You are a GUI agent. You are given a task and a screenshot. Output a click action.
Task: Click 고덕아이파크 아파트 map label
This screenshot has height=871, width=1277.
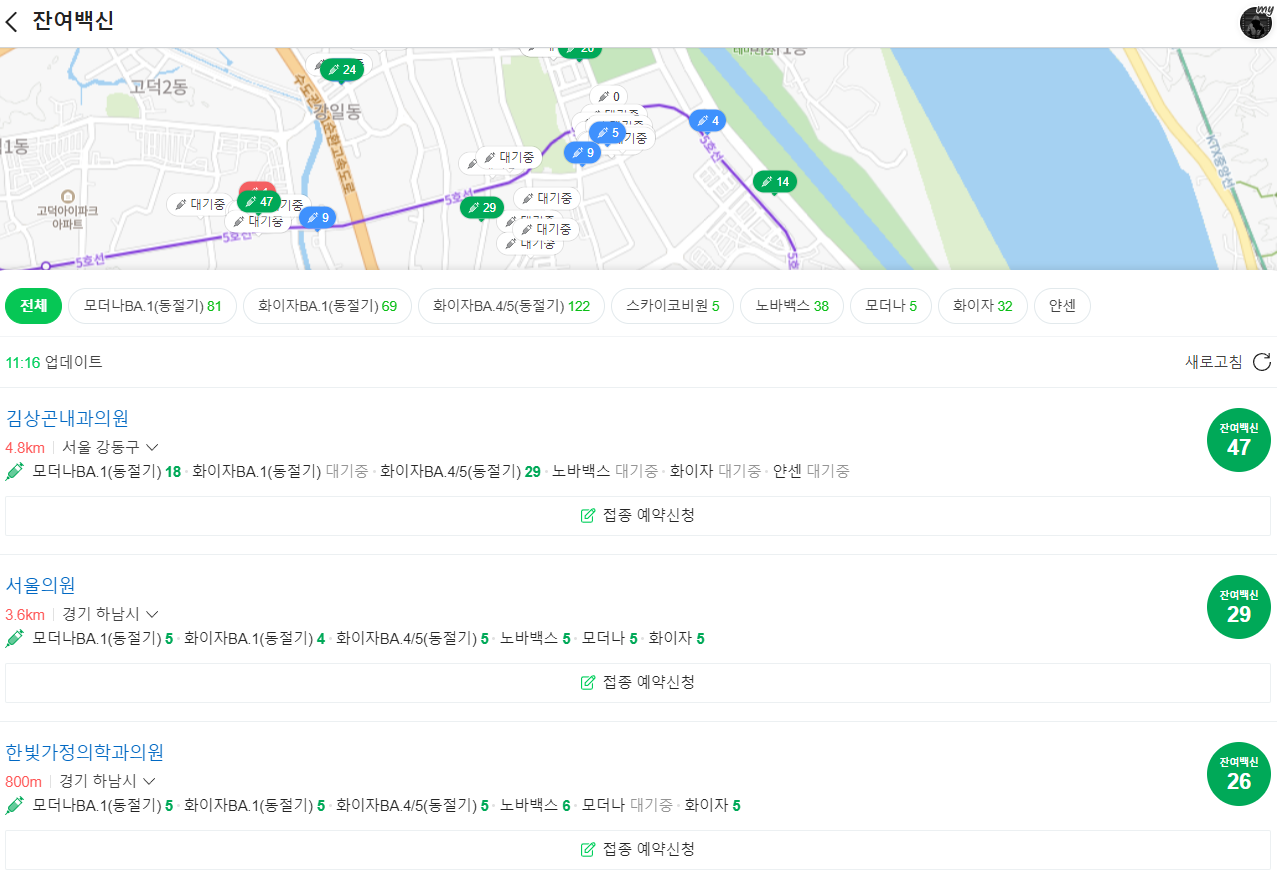67,217
